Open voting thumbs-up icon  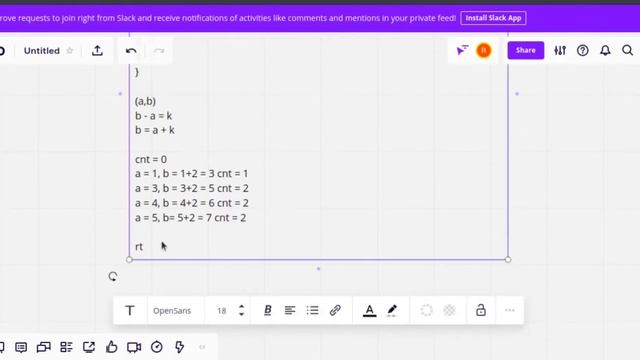111,347
